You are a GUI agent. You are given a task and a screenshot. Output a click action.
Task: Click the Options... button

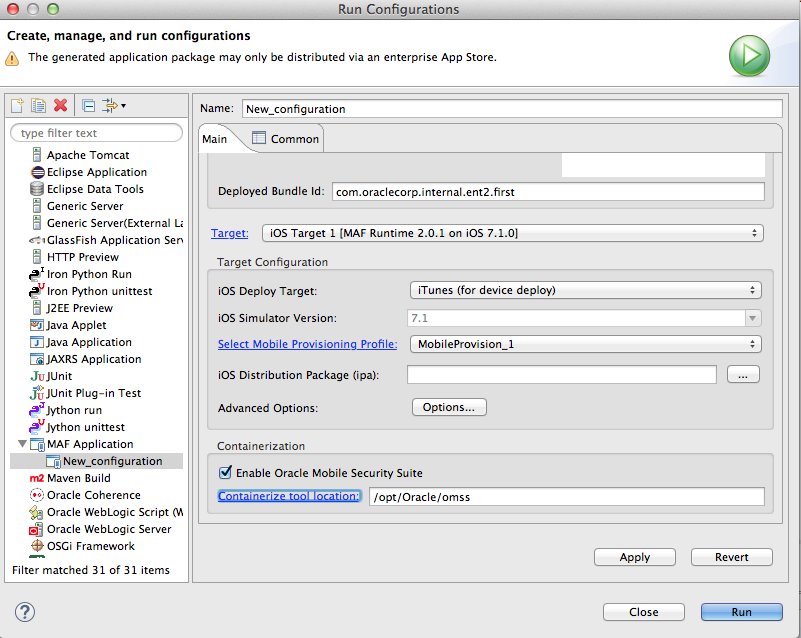click(449, 407)
